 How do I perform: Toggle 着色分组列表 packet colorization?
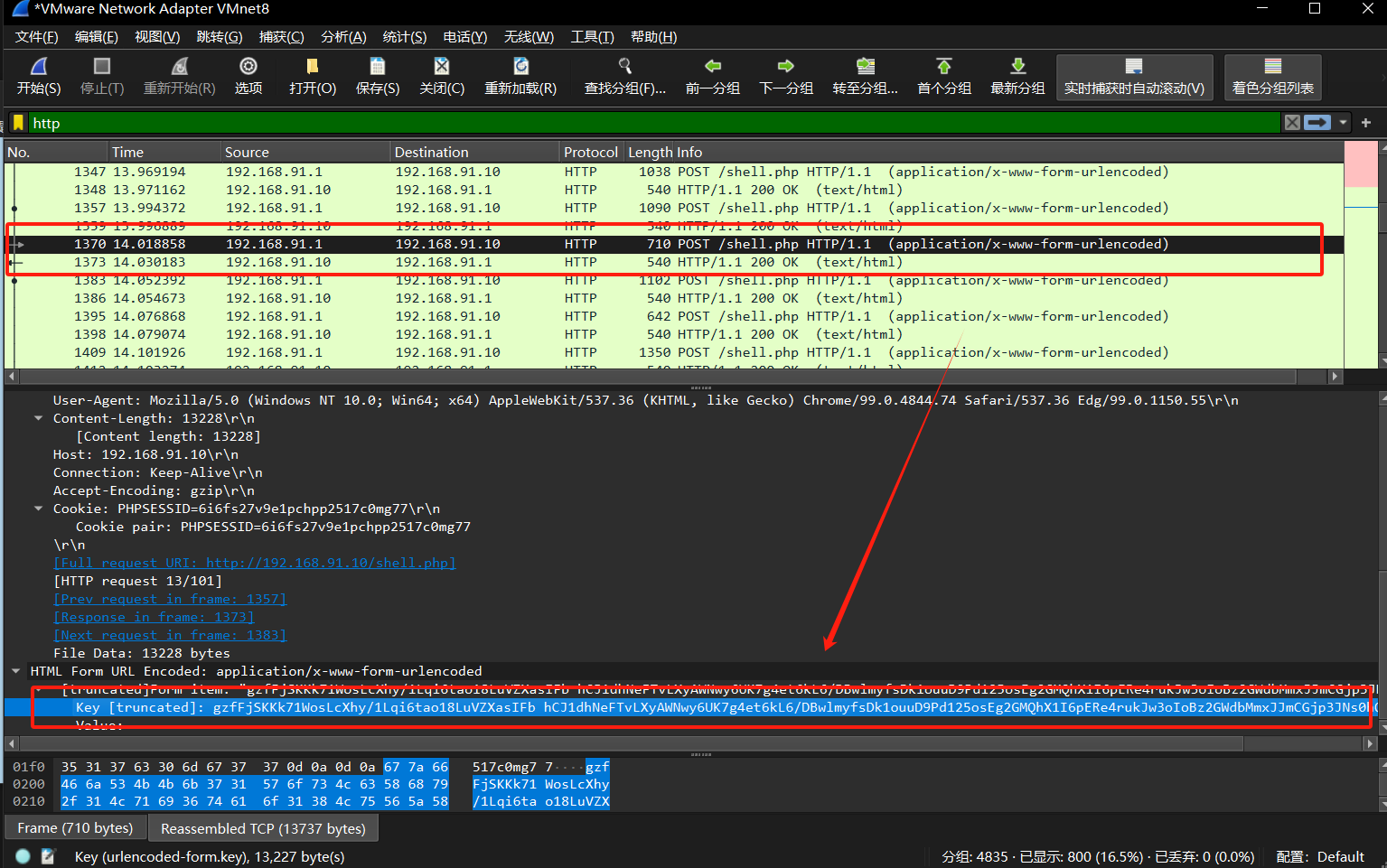point(1272,77)
